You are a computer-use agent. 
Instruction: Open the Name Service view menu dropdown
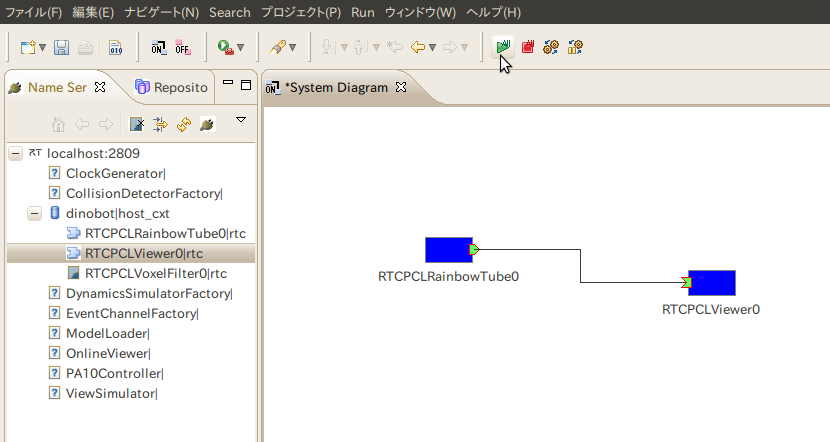[240, 121]
